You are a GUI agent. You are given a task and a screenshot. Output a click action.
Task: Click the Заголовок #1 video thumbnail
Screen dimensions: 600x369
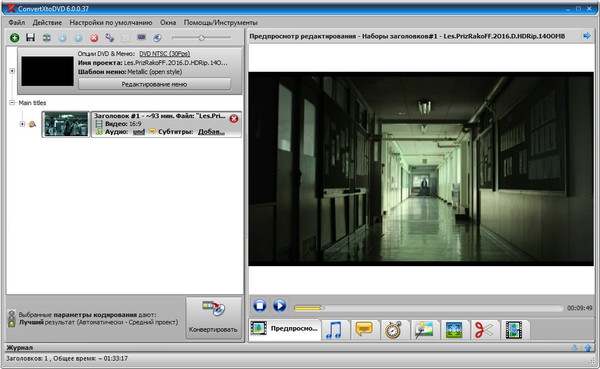[66, 124]
